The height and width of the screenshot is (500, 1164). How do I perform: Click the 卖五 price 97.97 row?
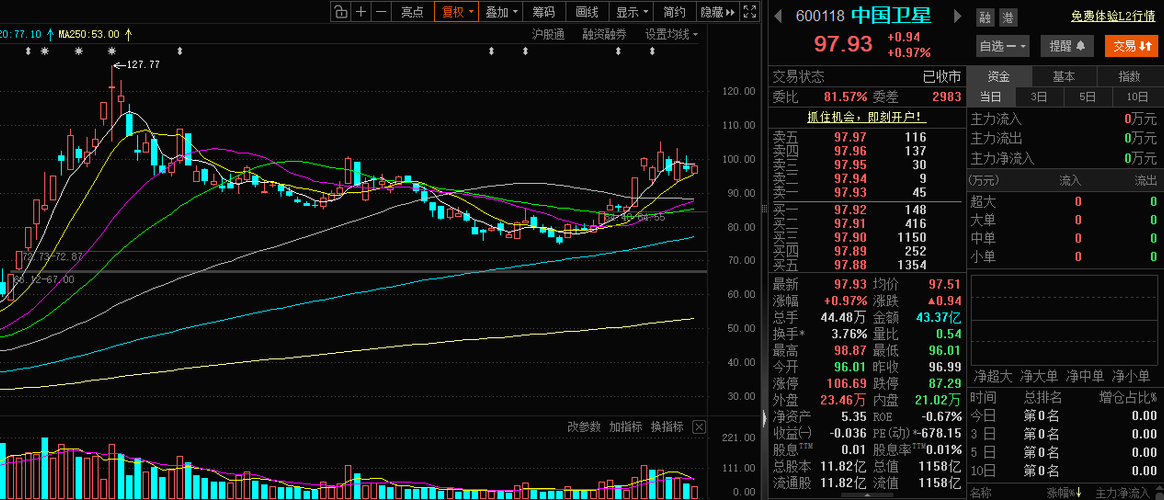pos(867,136)
